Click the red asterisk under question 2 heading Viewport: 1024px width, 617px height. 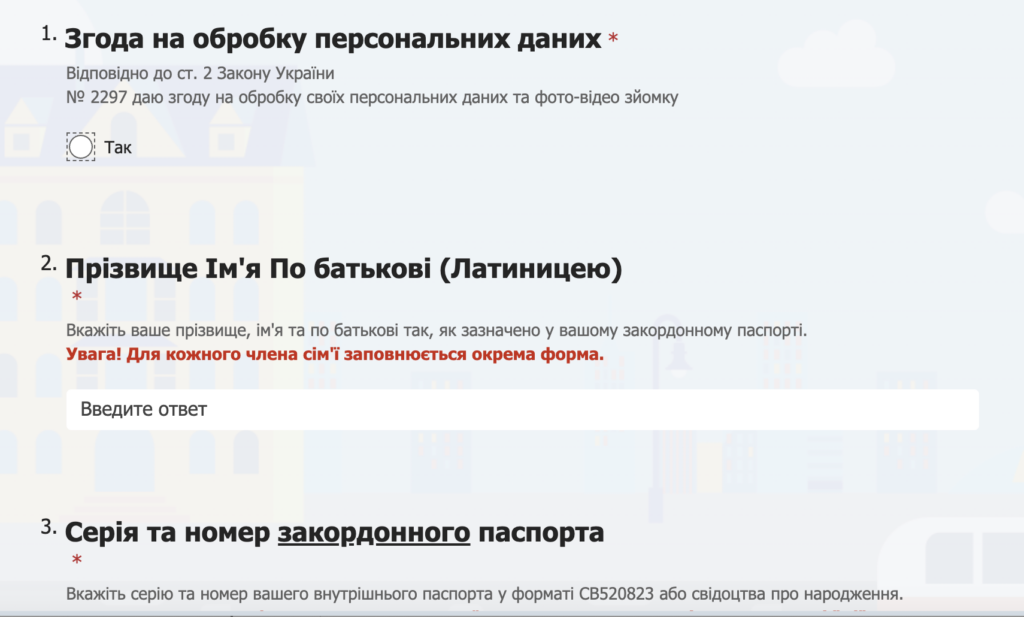coord(77,297)
